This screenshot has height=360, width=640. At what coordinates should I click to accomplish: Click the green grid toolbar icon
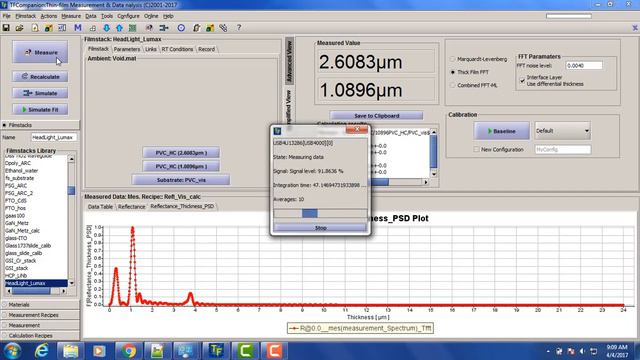132,28
